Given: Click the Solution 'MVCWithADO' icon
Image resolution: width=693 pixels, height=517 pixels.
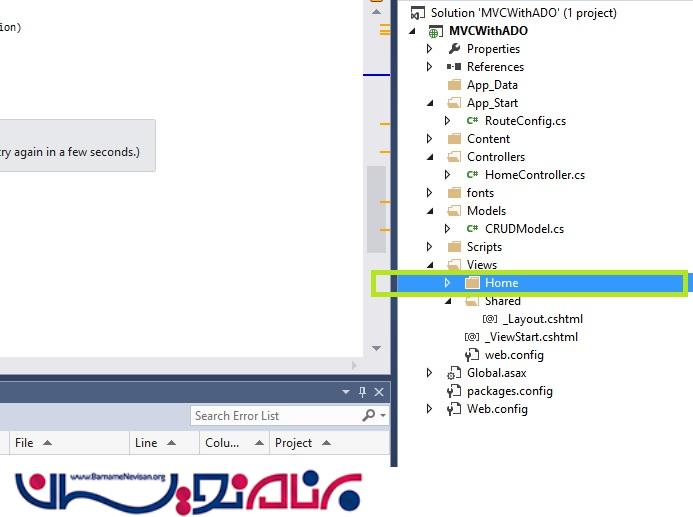Looking at the screenshot, I should 417,13.
